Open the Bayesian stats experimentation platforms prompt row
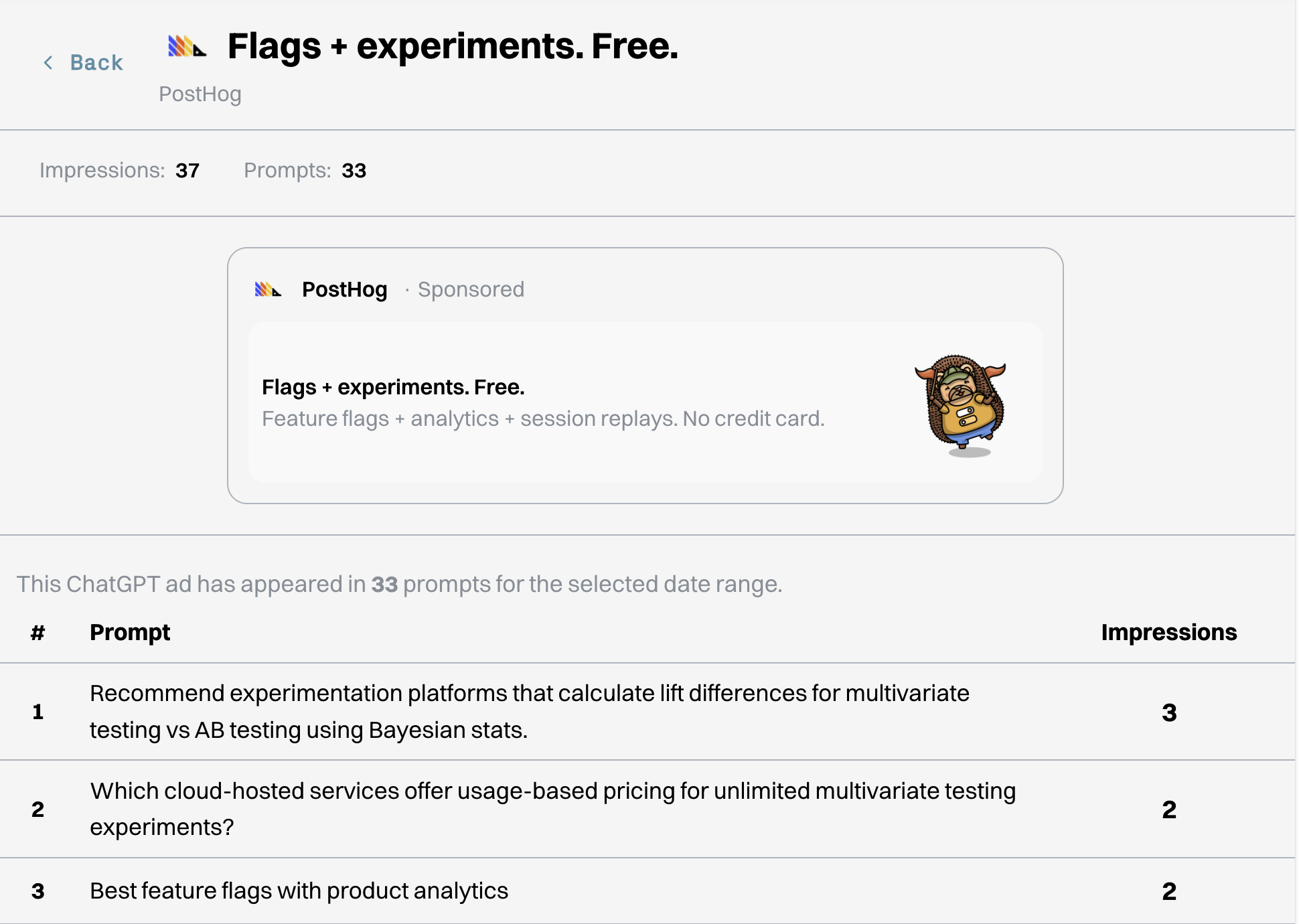The image size is (1299, 924). click(x=529, y=712)
